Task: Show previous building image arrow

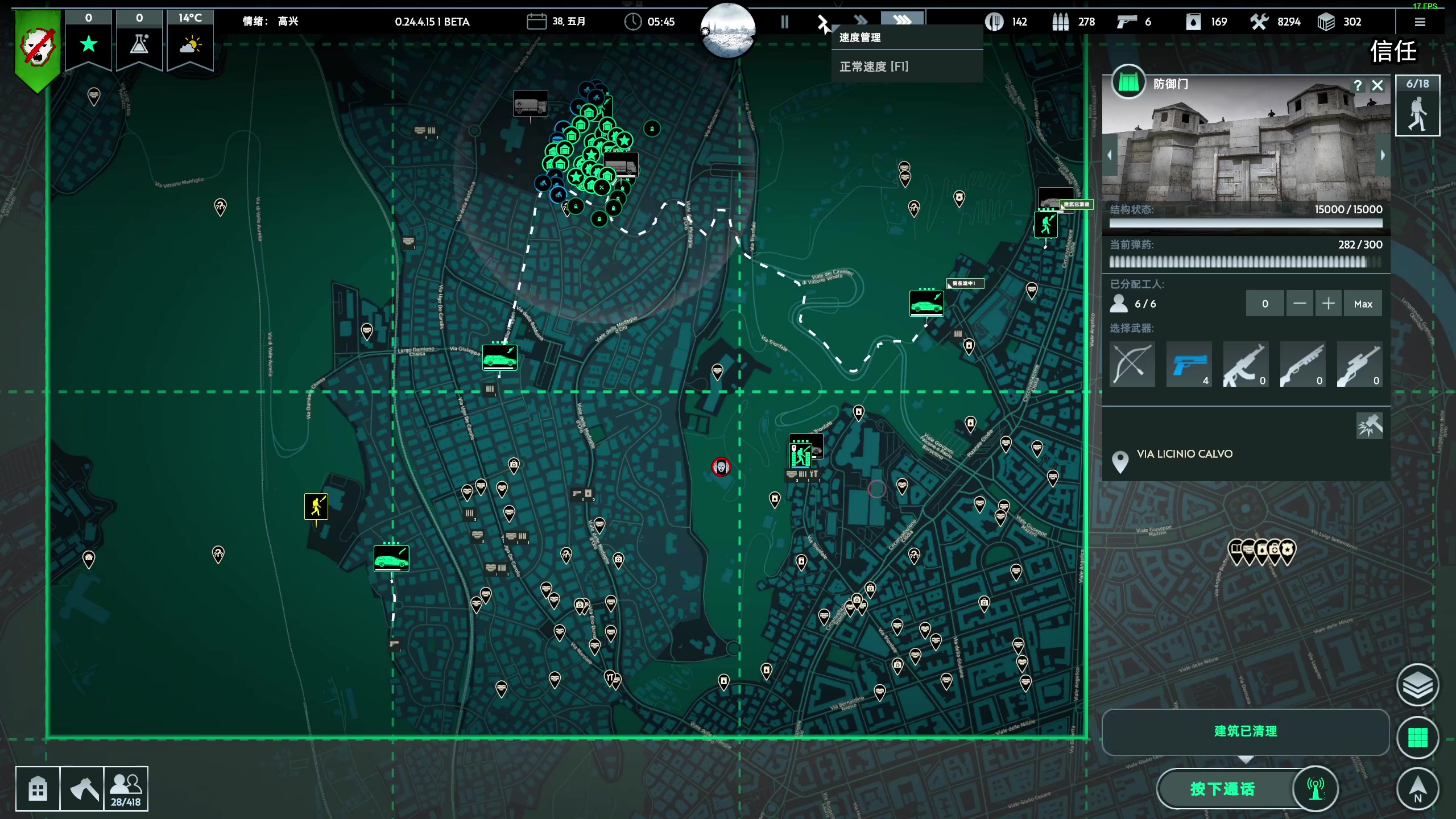Action: [1110, 155]
